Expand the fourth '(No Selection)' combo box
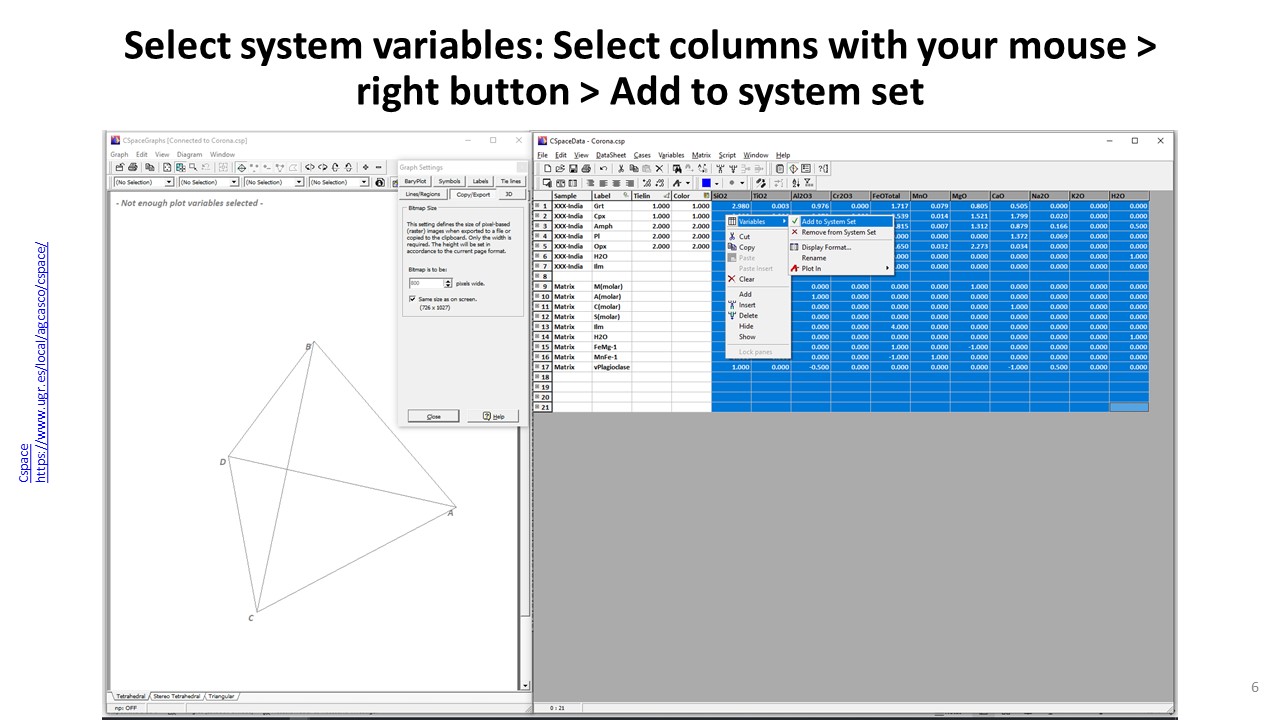The height and width of the screenshot is (720, 1280). point(364,183)
